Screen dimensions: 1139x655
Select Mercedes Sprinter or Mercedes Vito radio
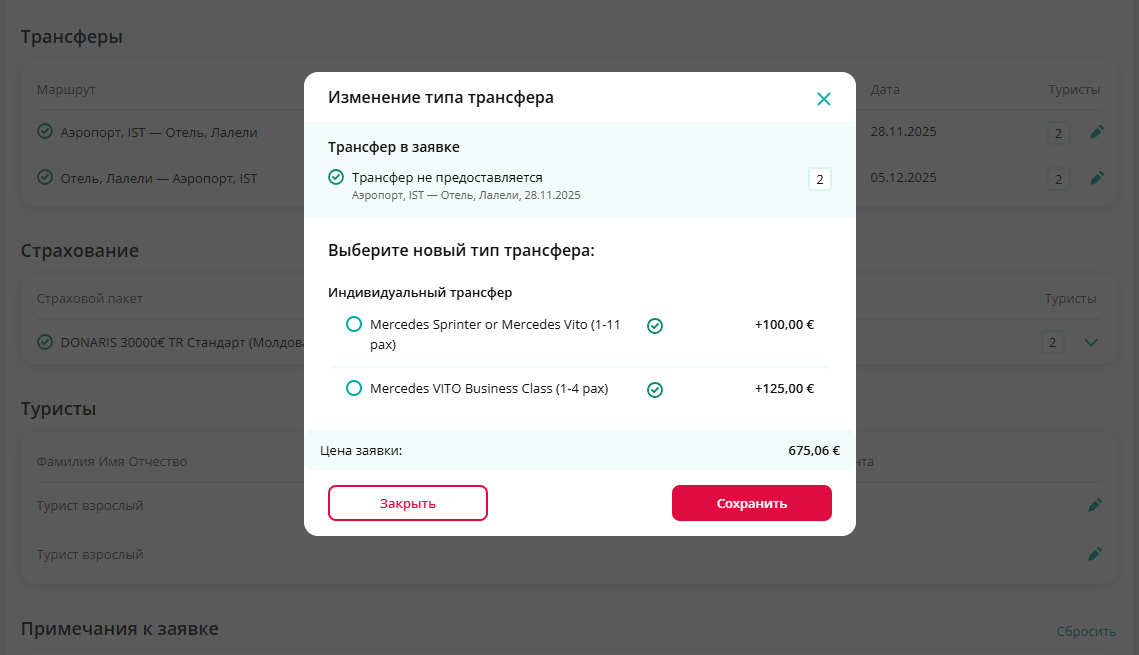353,325
